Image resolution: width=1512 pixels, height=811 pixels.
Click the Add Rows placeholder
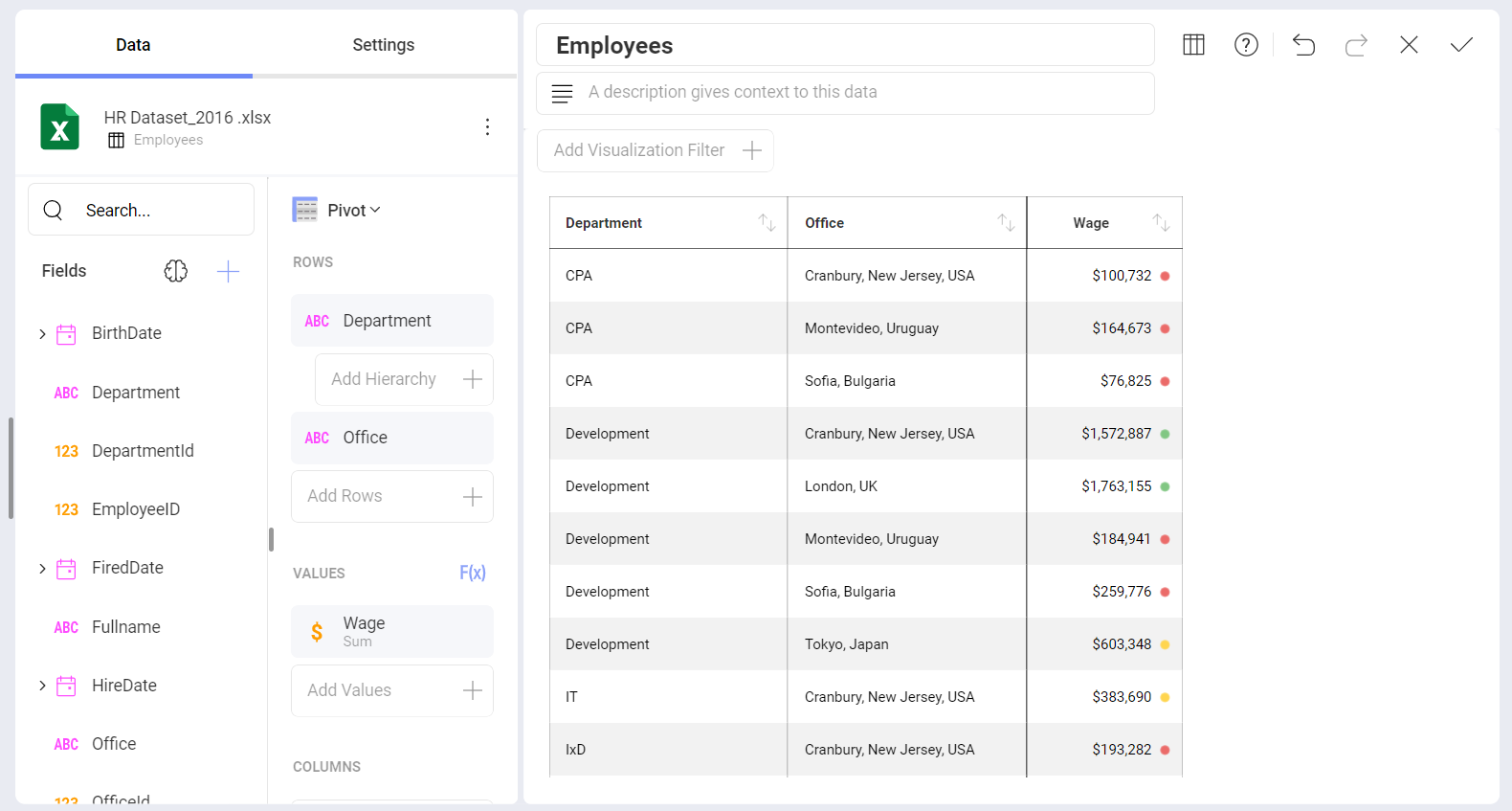pos(392,496)
